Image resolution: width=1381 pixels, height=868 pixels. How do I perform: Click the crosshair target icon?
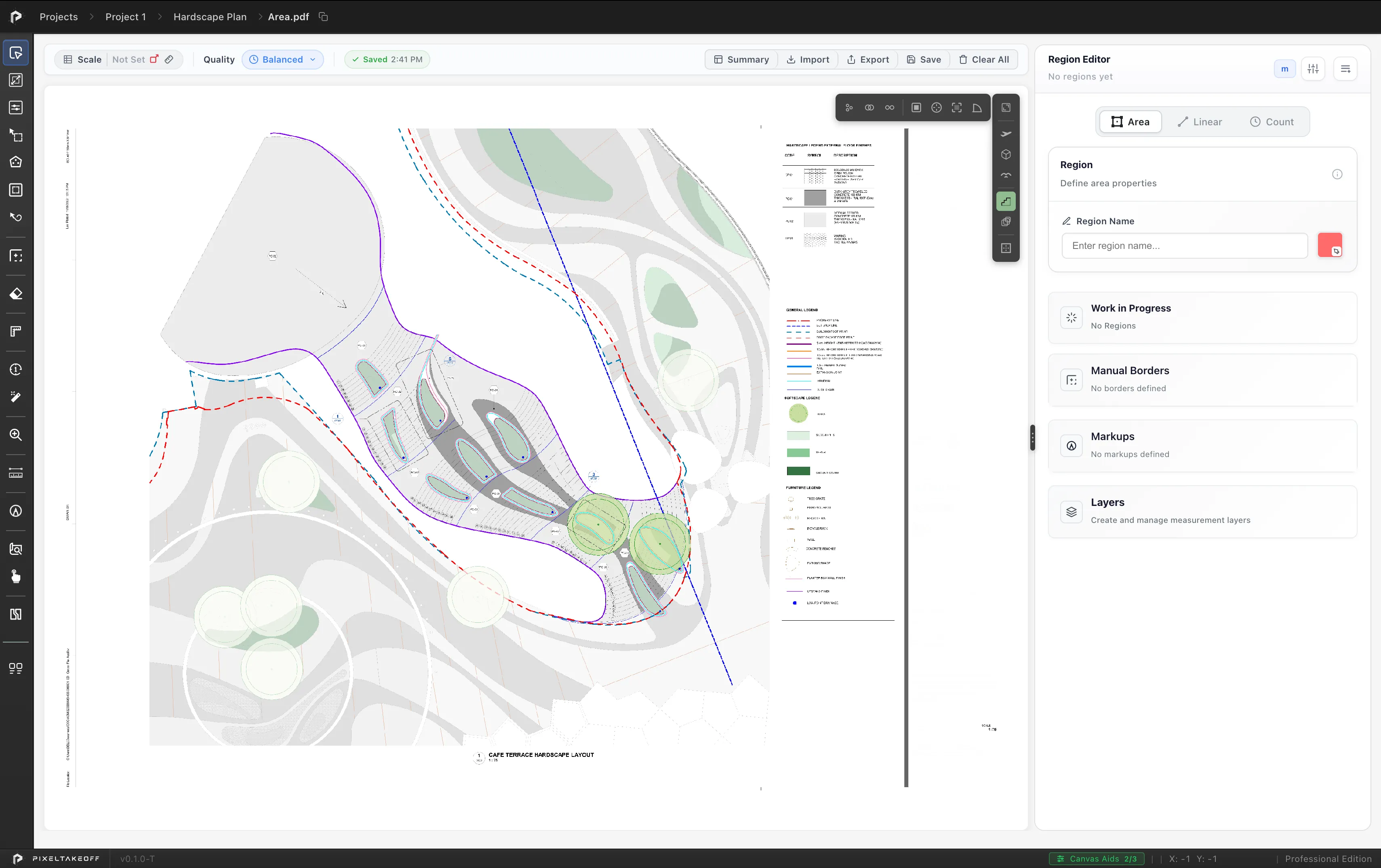(937, 108)
